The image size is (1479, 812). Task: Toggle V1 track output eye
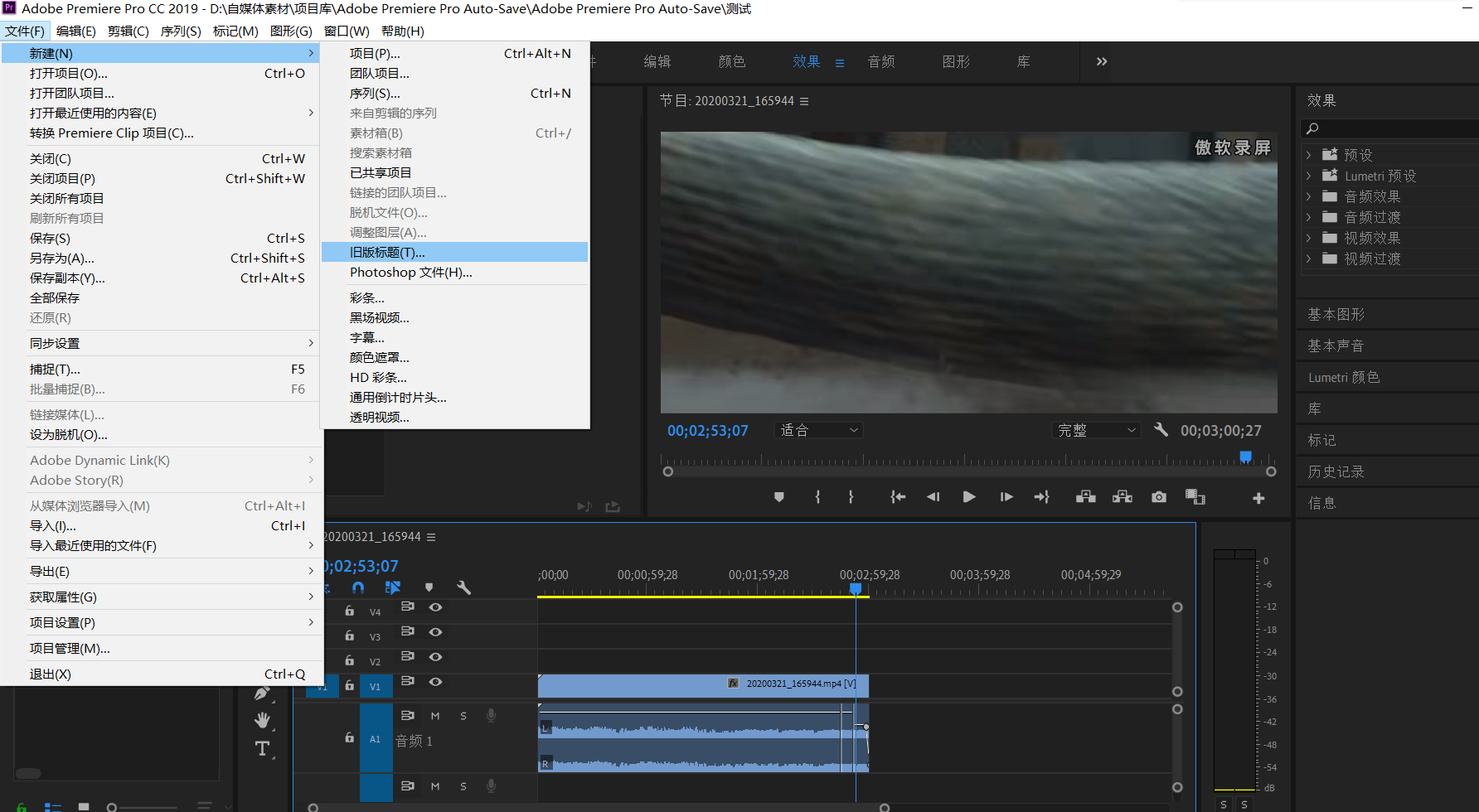coord(435,682)
